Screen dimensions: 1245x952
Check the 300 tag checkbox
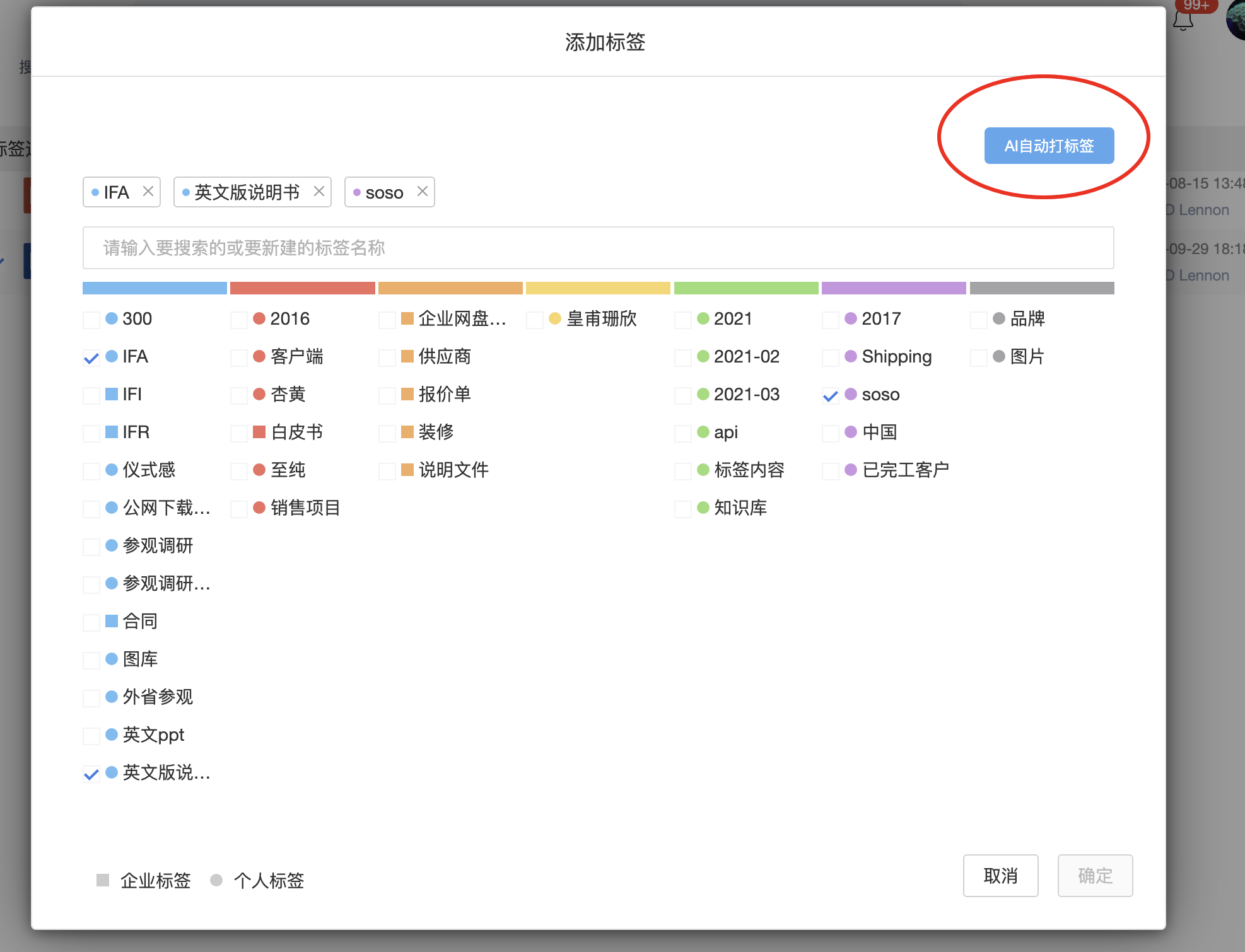(91, 320)
